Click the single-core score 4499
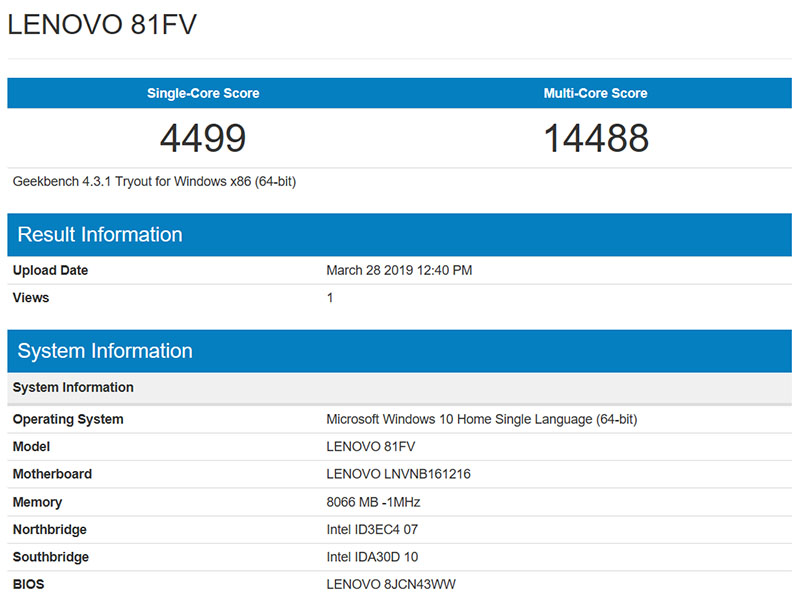 pos(202,138)
